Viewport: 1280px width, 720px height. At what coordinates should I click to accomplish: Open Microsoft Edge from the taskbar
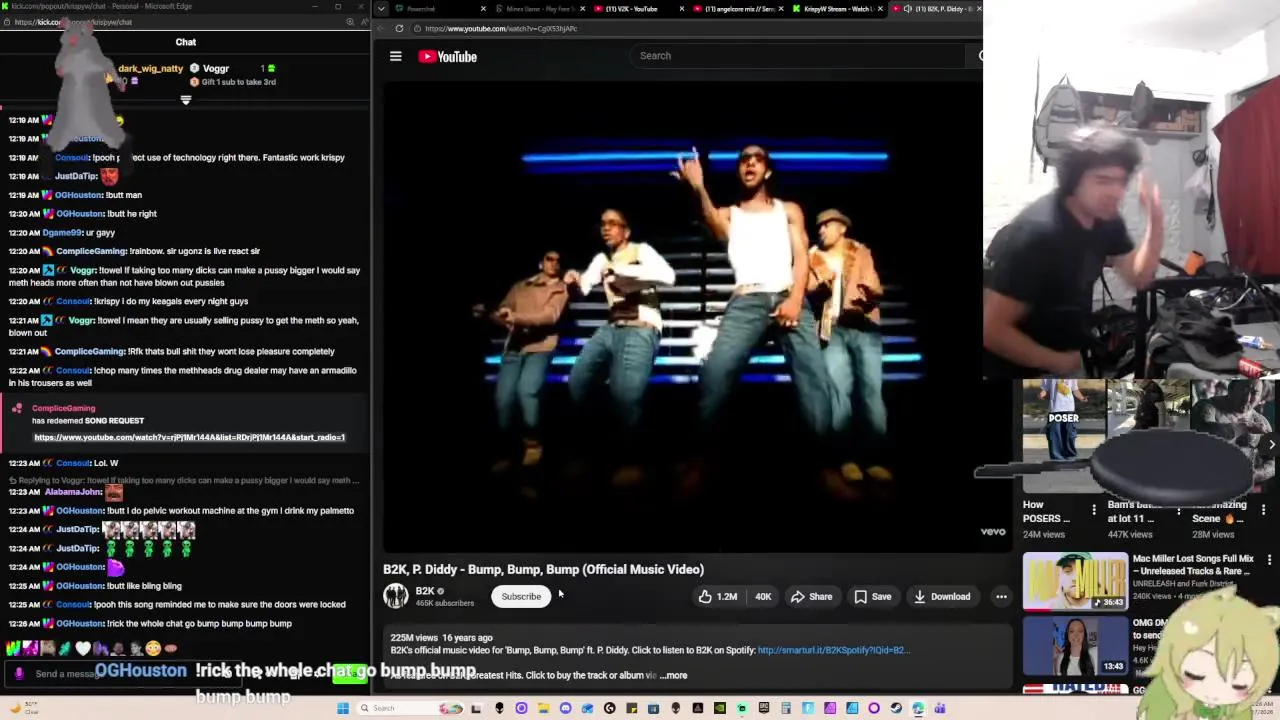pos(917,708)
